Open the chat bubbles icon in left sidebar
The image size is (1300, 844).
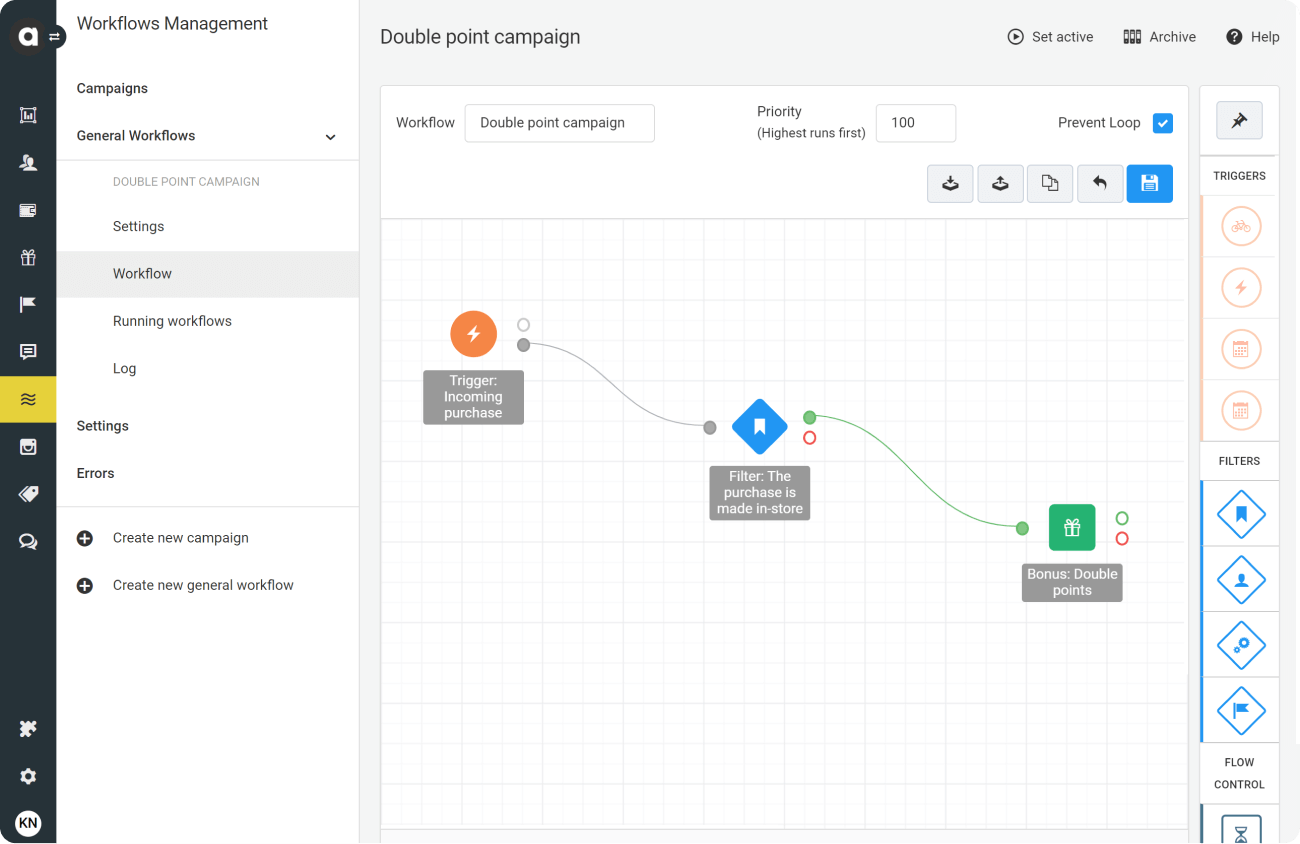(28, 541)
